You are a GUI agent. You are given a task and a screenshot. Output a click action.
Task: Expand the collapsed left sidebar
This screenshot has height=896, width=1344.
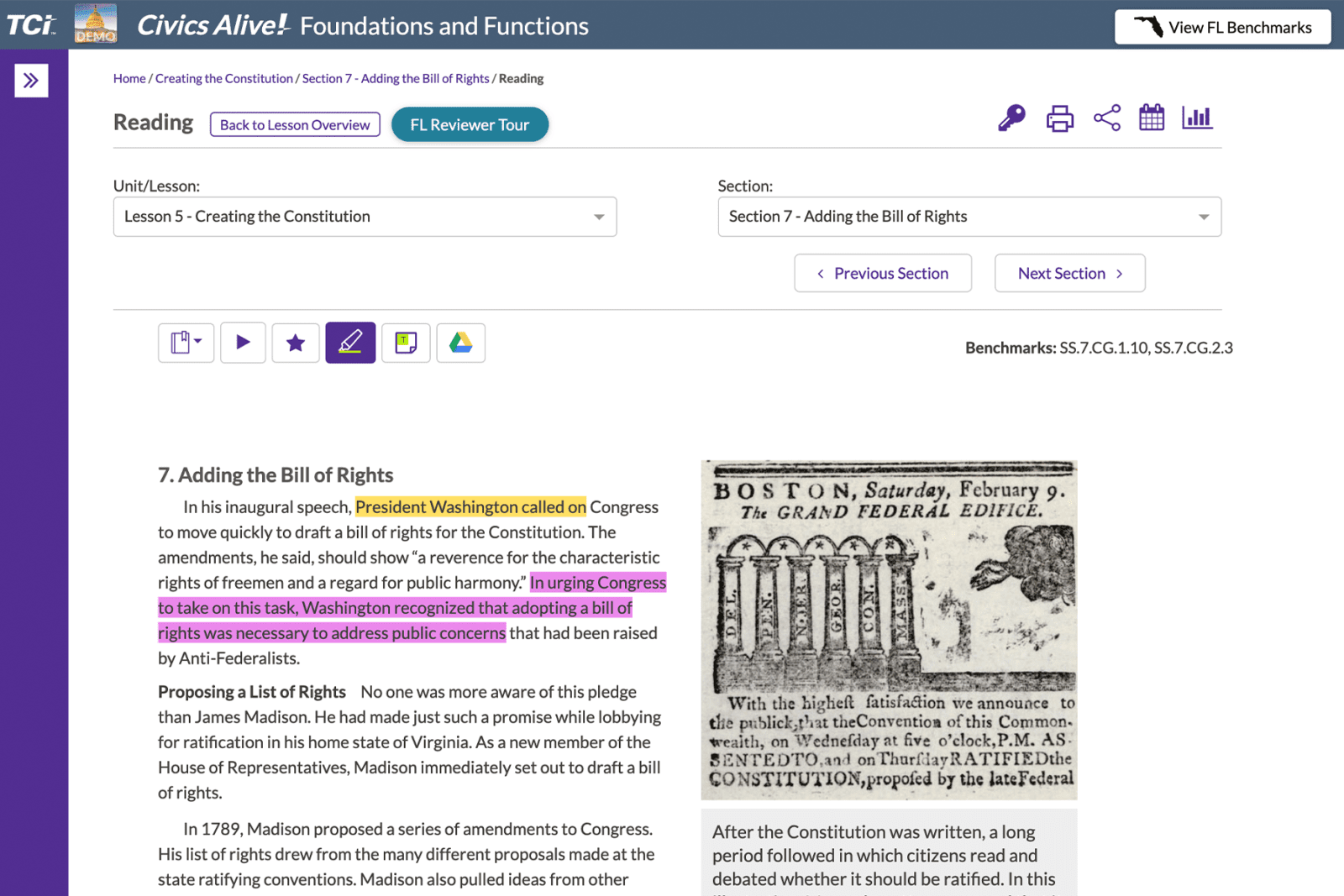[31, 80]
